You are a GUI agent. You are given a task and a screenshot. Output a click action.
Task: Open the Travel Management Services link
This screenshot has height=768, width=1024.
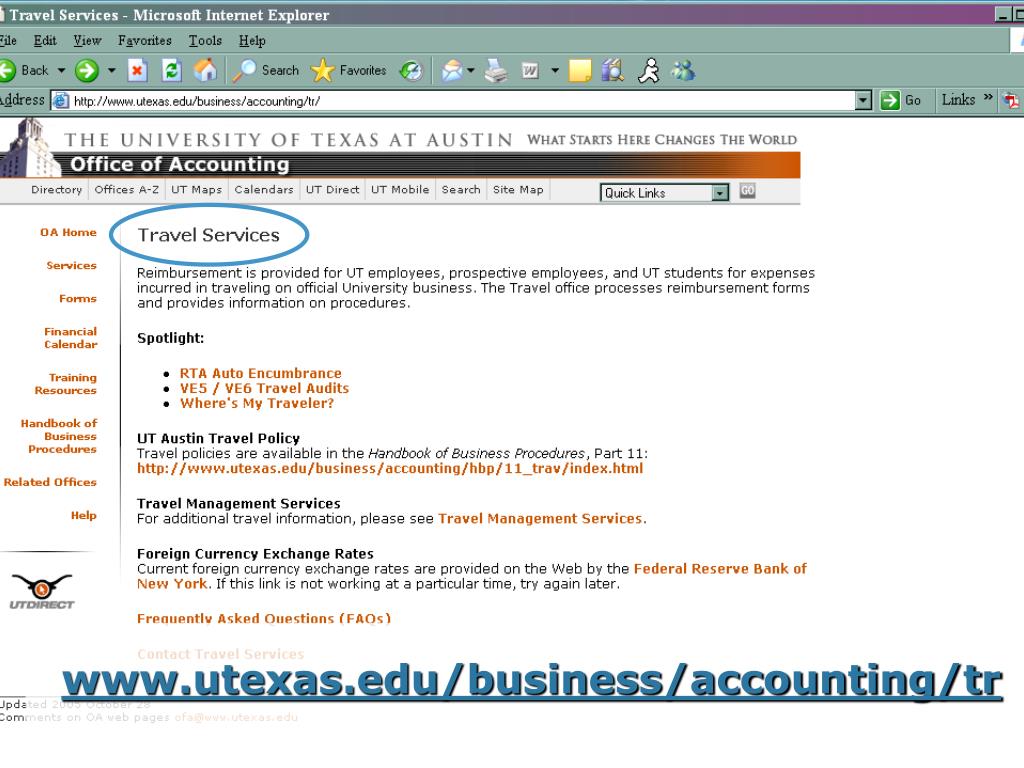coord(541,519)
